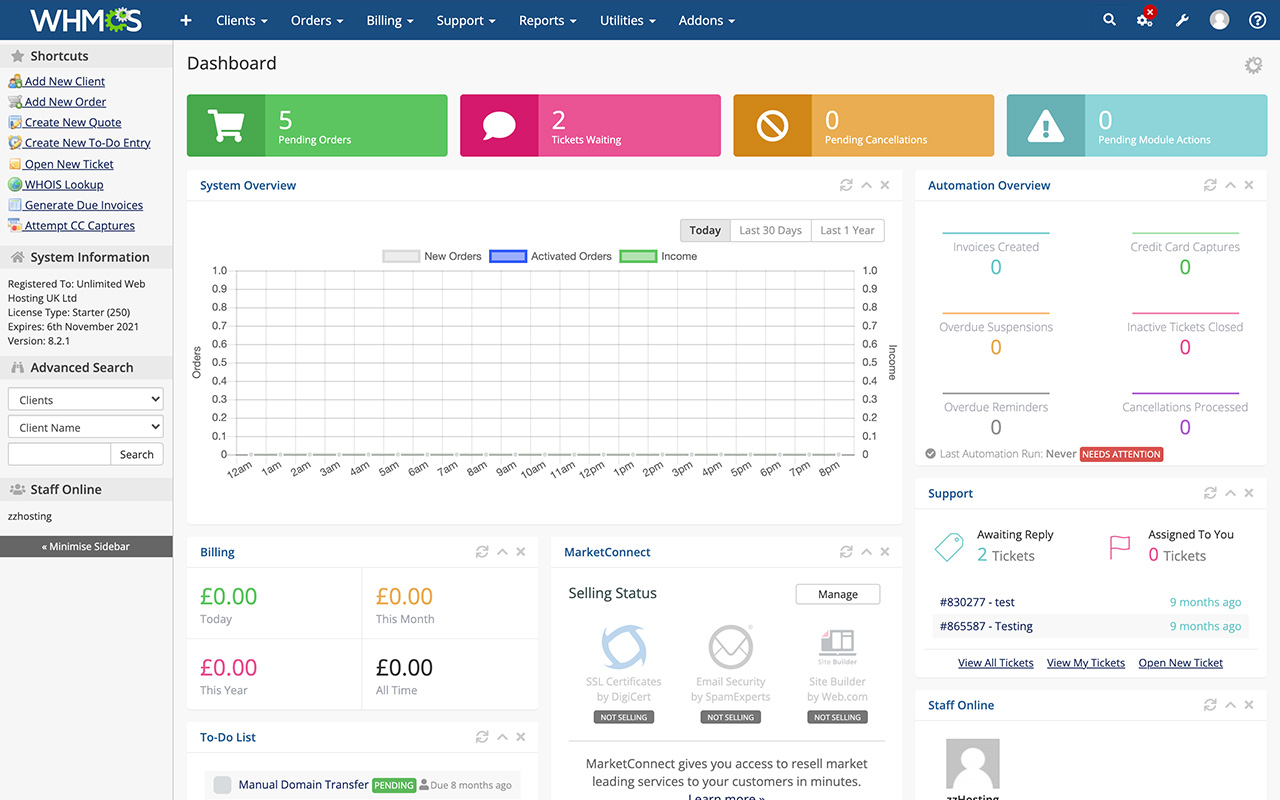Open the Client Name field dropdown

pyautogui.click(x=85, y=427)
